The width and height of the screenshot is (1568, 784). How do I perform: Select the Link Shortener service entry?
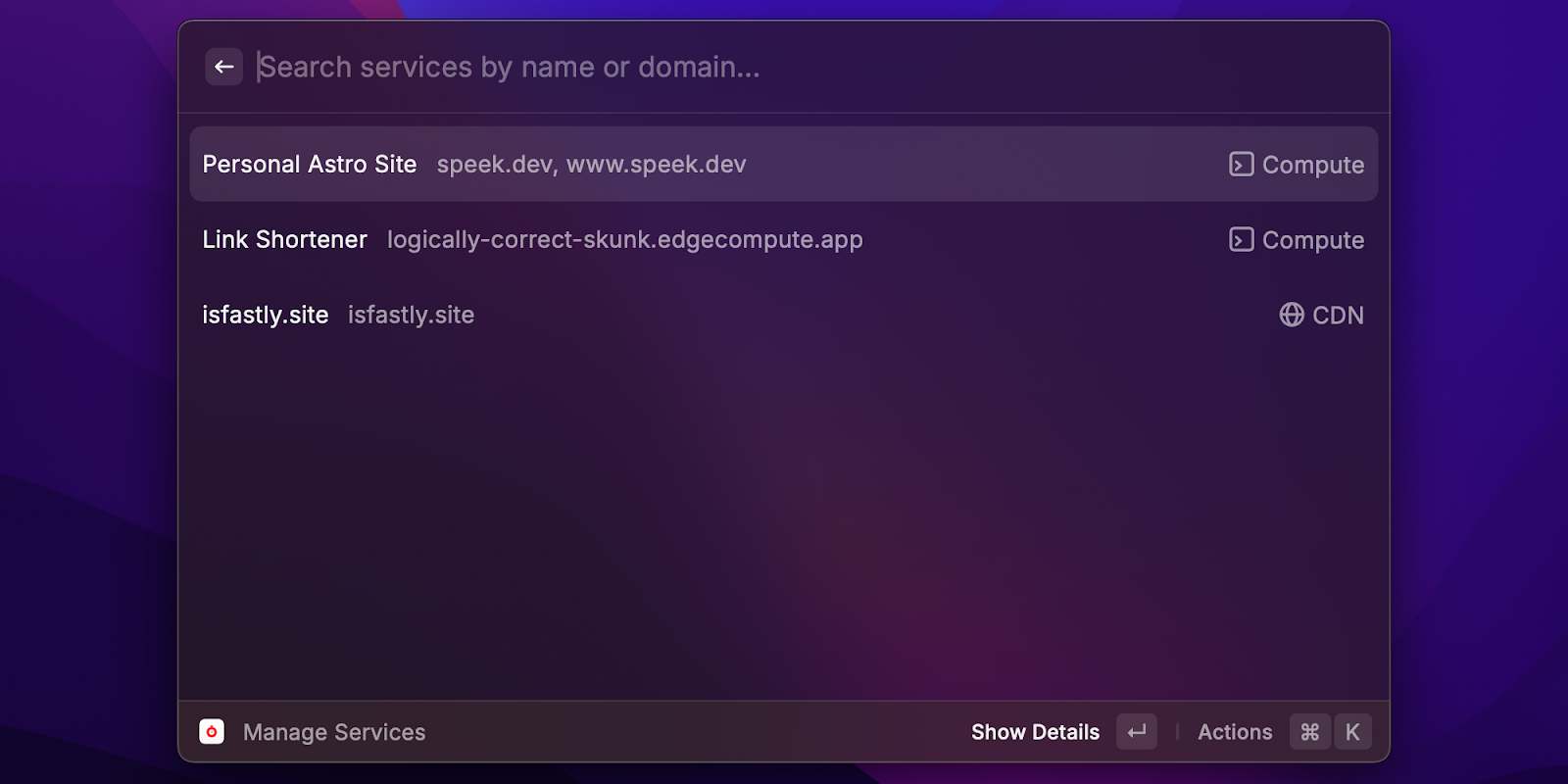coord(686,239)
